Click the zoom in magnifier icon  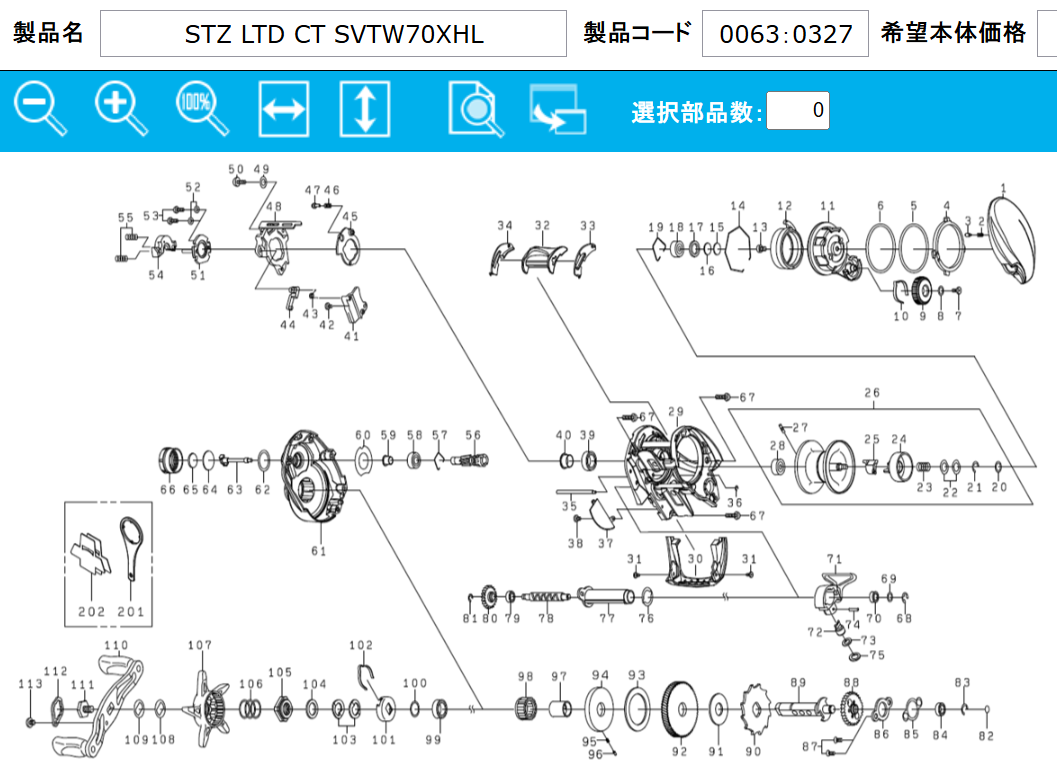point(121,109)
